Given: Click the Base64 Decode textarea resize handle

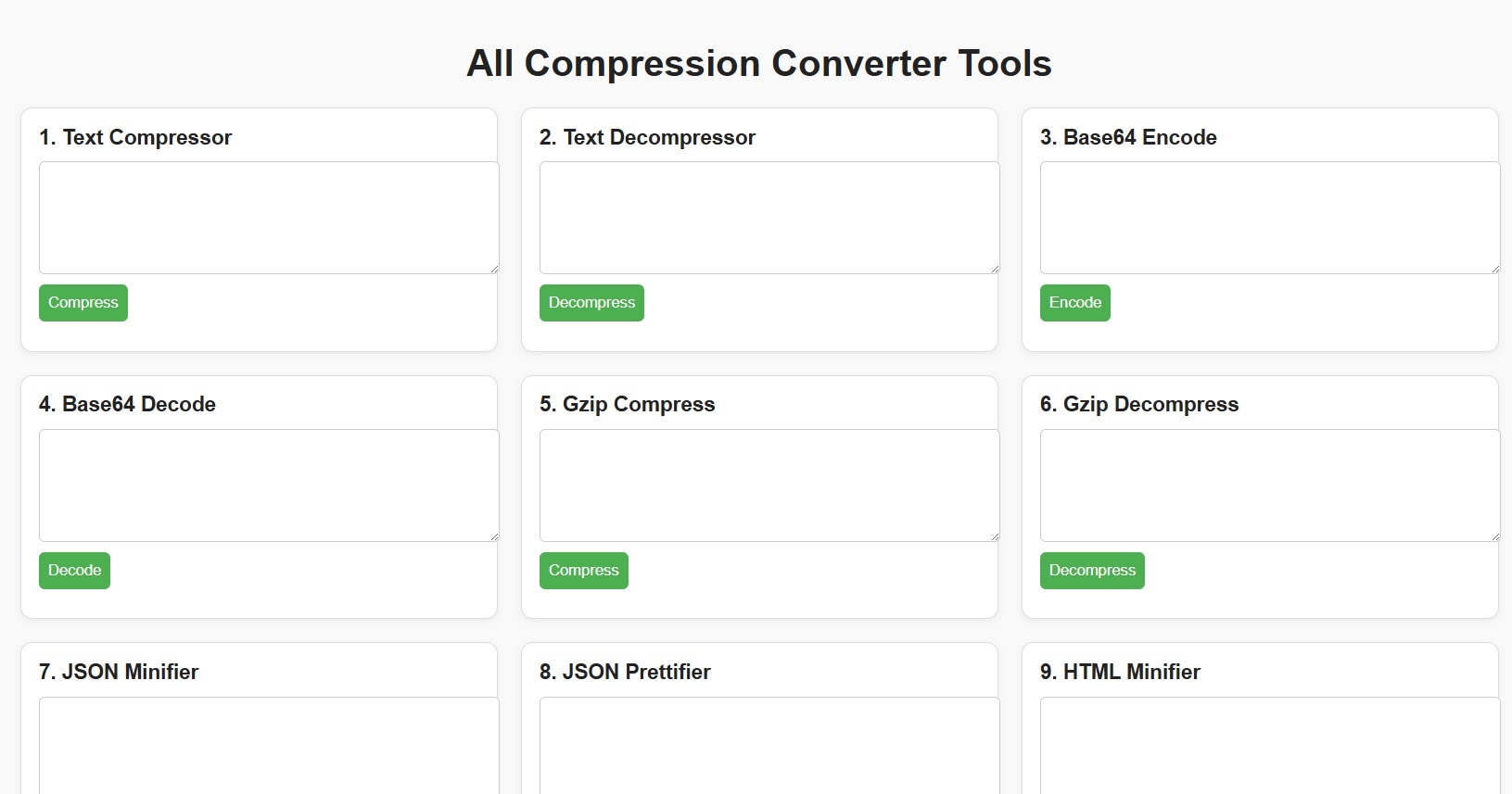Looking at the screenshot, I should point(494,536).
